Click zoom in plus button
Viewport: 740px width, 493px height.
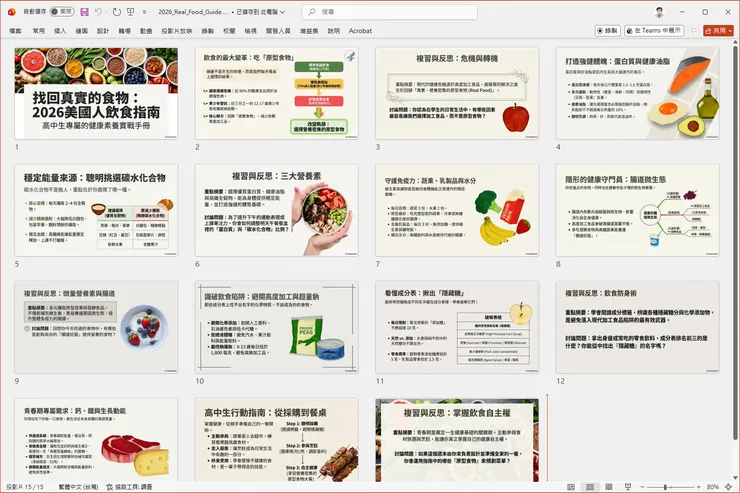tap(698, 486)
